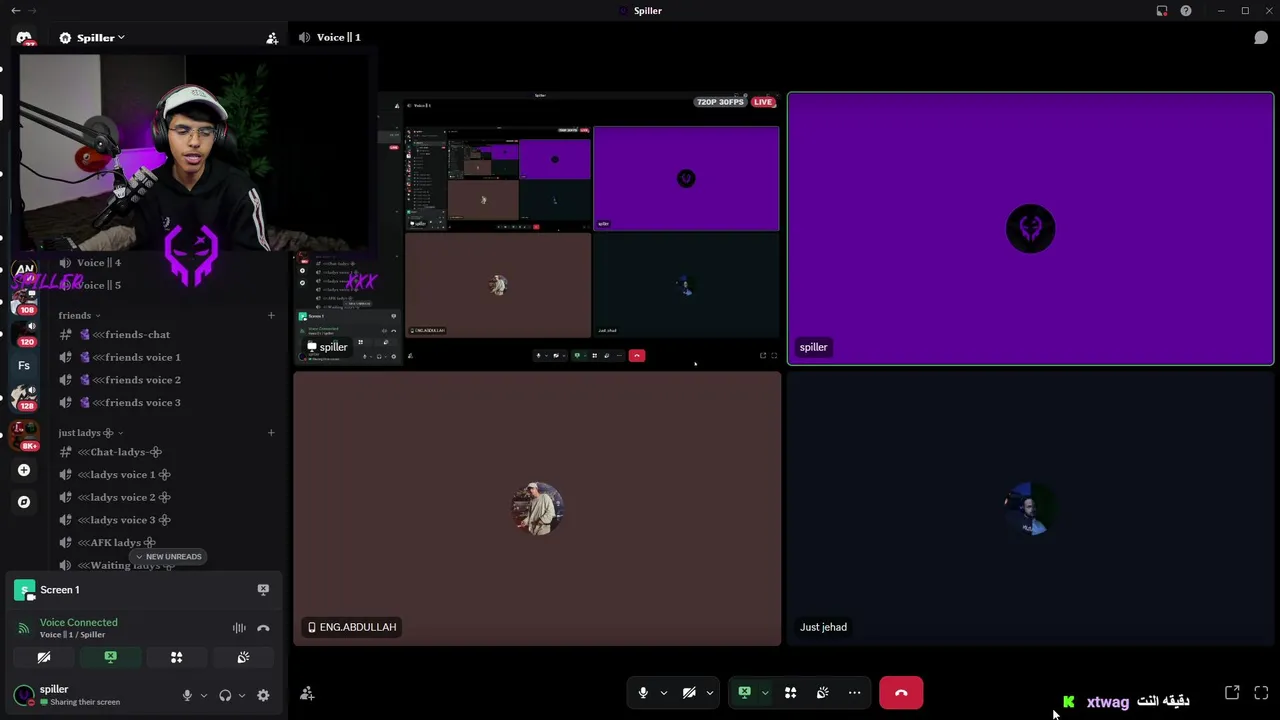Open the server with 120 badge
Image resolution: width=1280 pixels, height=720 pixels.
coord(24,332)
